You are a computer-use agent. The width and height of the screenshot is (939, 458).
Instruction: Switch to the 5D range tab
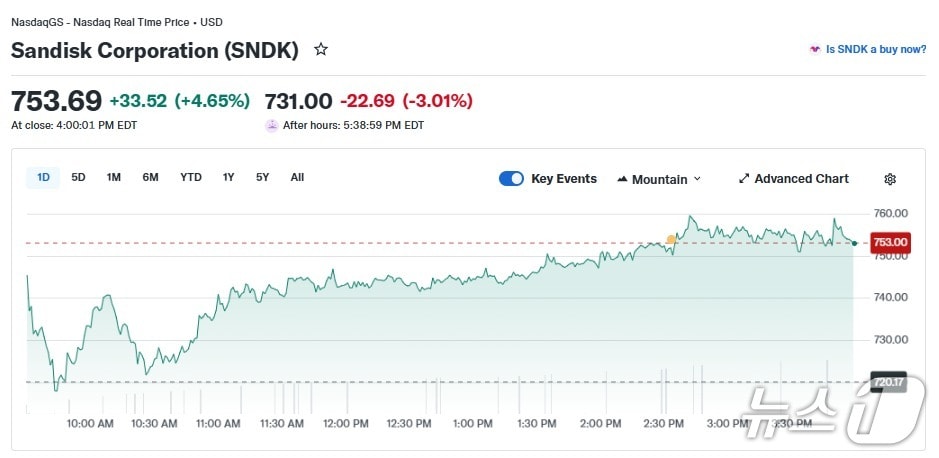[x=78, y=177]
